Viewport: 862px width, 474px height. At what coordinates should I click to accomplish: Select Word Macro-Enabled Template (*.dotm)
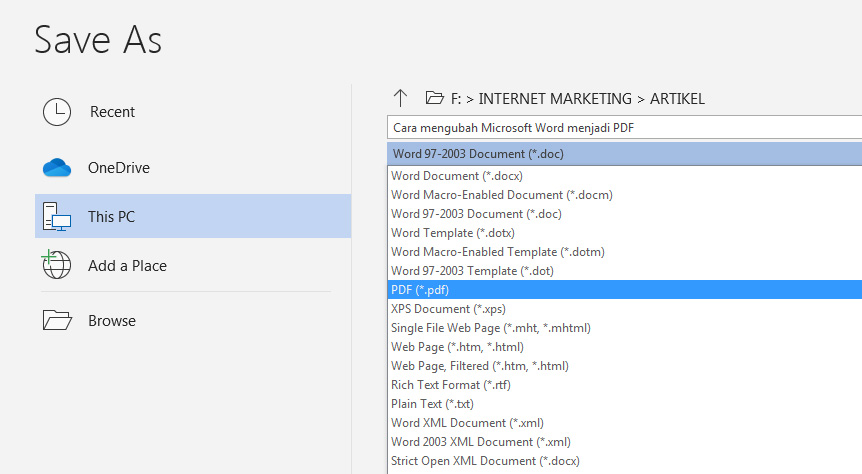625,252
